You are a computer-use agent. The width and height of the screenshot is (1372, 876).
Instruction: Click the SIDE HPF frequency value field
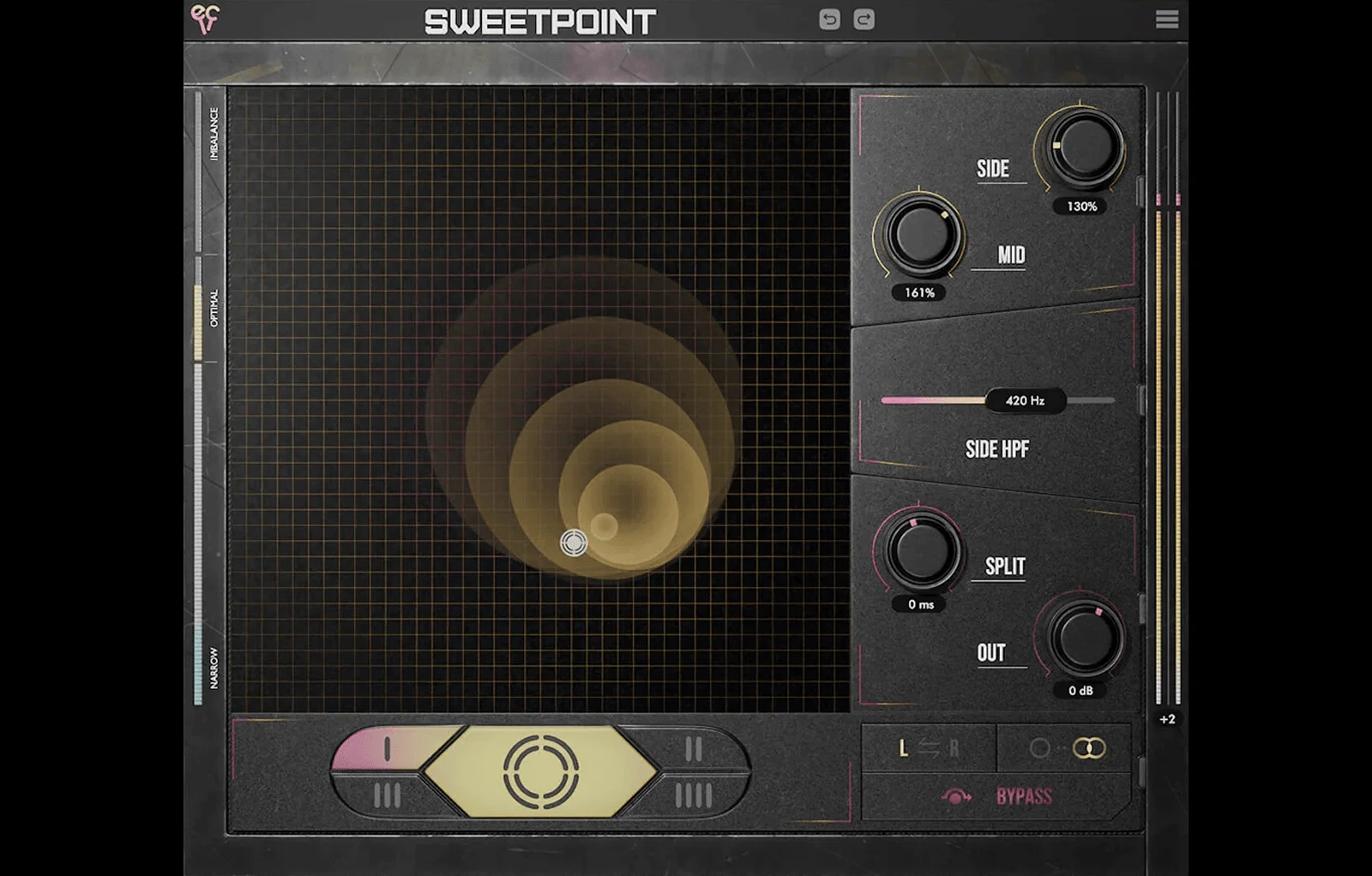pyautogui.click(x=1026, y=399)
